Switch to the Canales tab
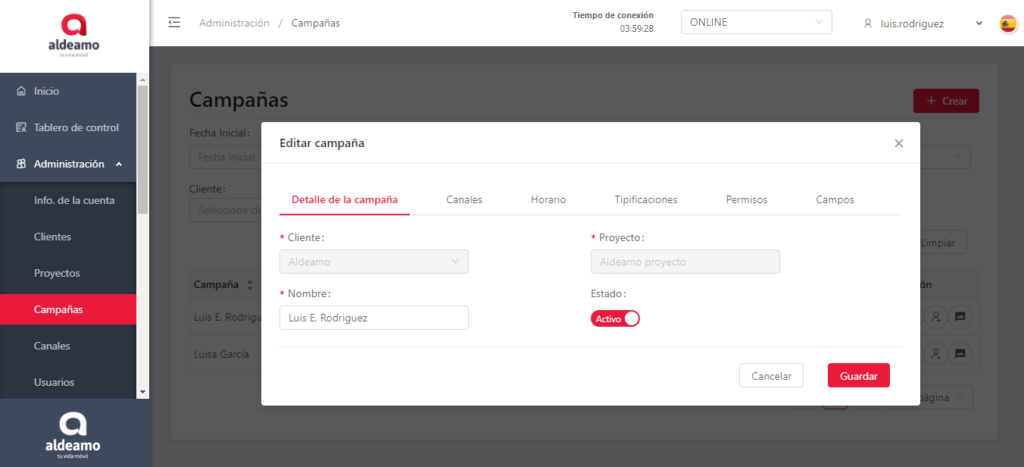The width and height of the screenshot is (1024, 467). pyautogui.click(x=464, y=200)
